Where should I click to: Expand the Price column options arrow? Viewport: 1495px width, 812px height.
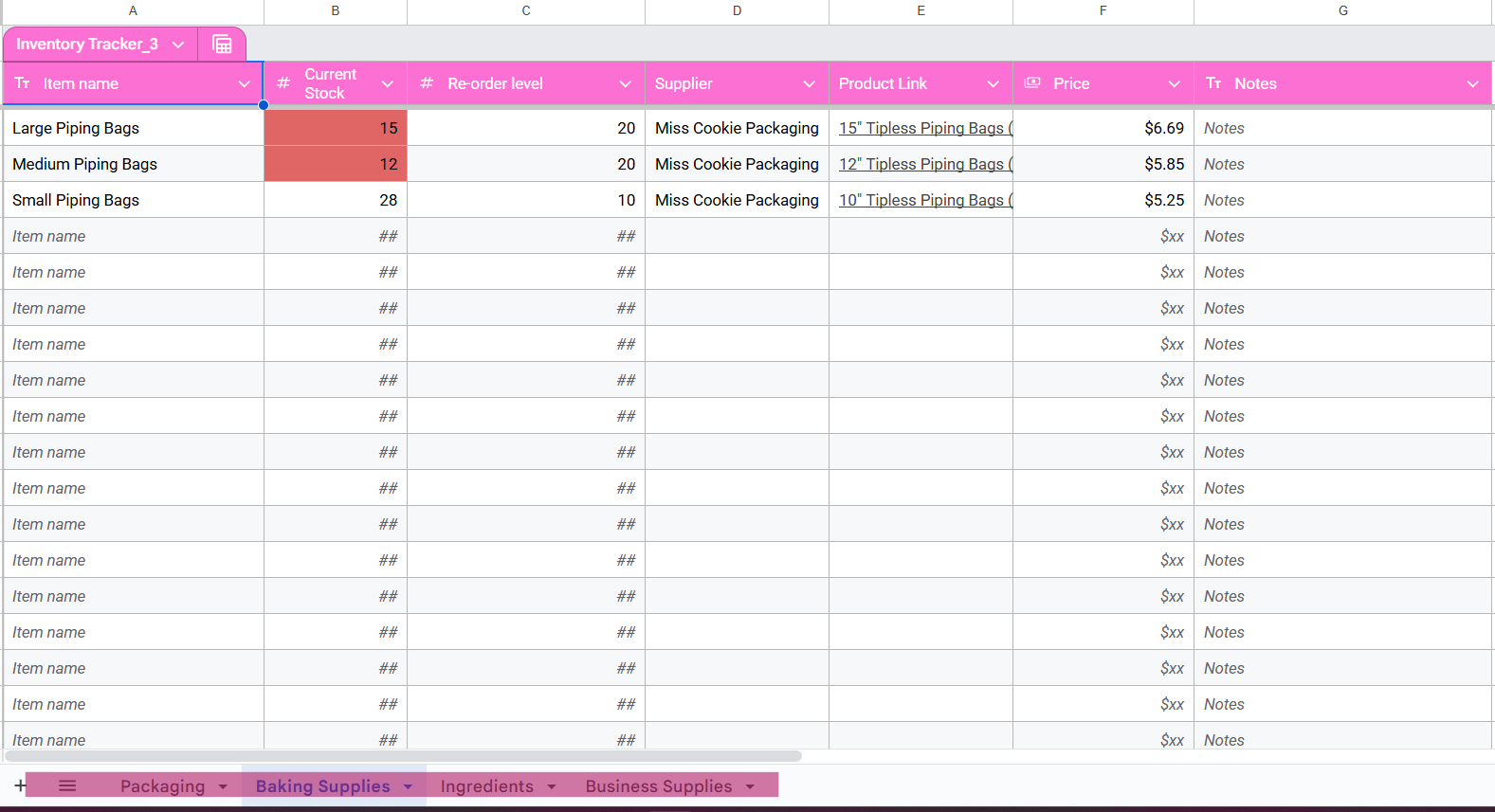point(1174,84)
